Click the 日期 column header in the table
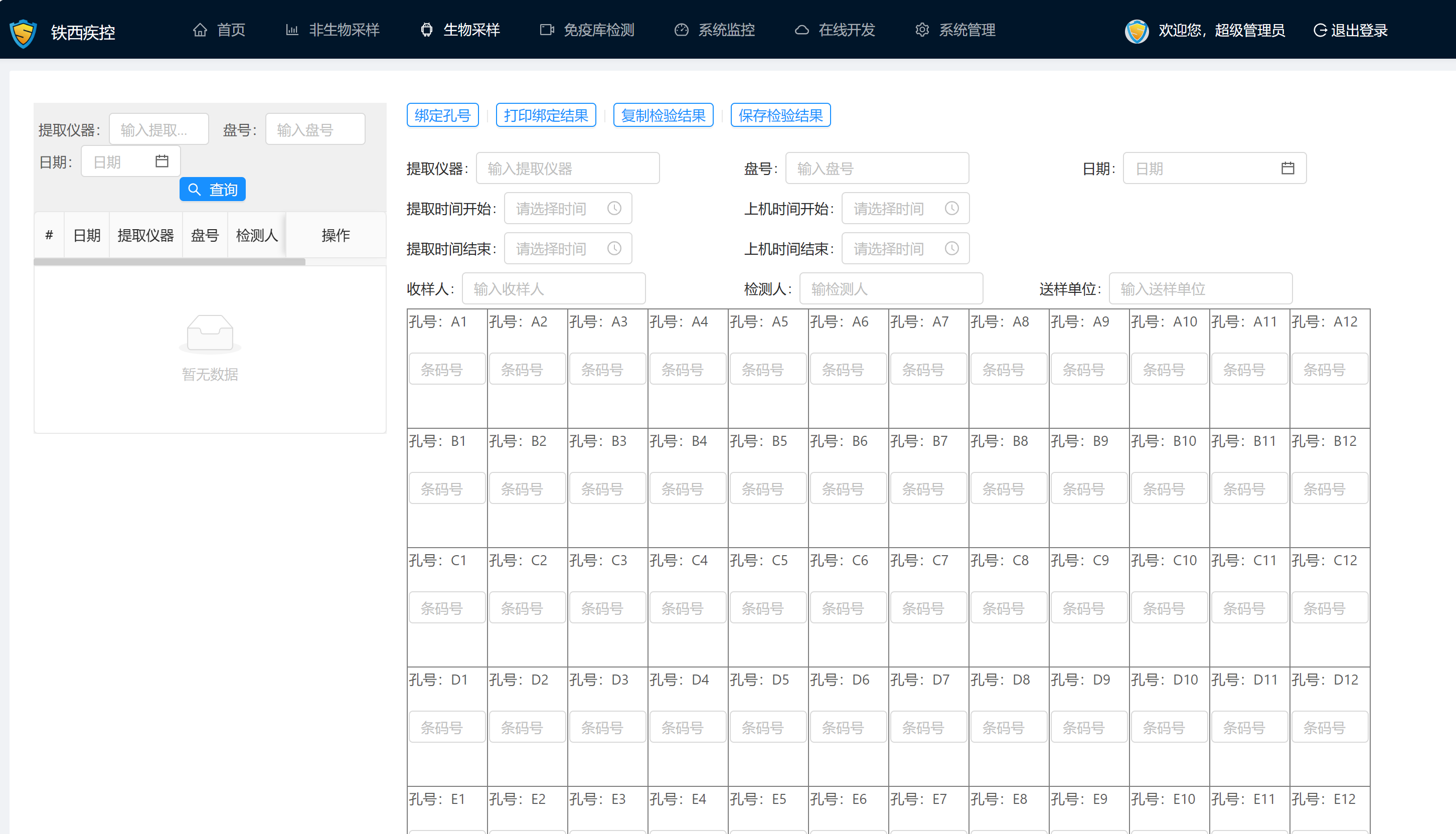The image size is (1456, 834). coord(87,235)
